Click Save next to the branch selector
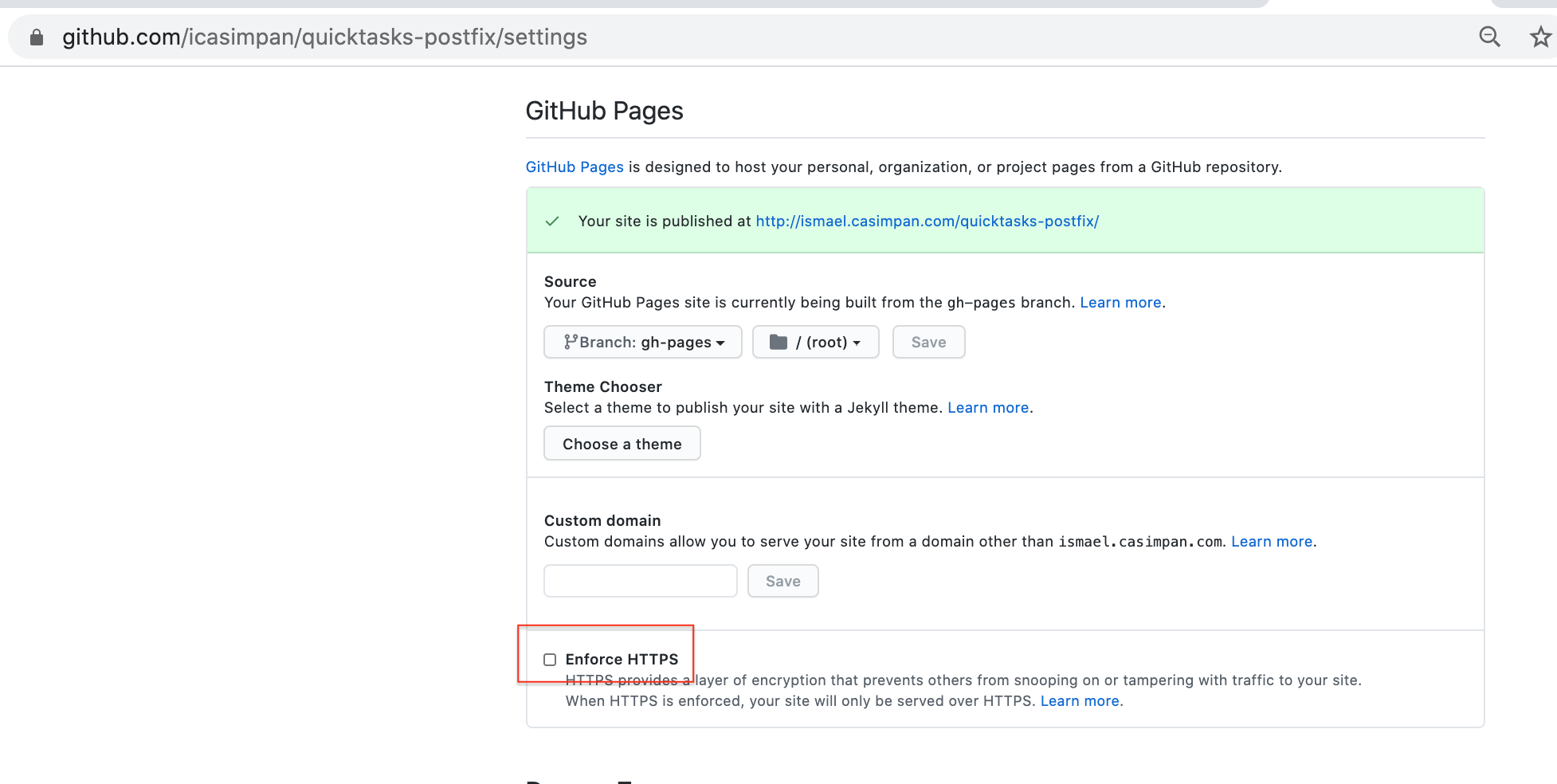1557x784 pixels. [928, 341]
